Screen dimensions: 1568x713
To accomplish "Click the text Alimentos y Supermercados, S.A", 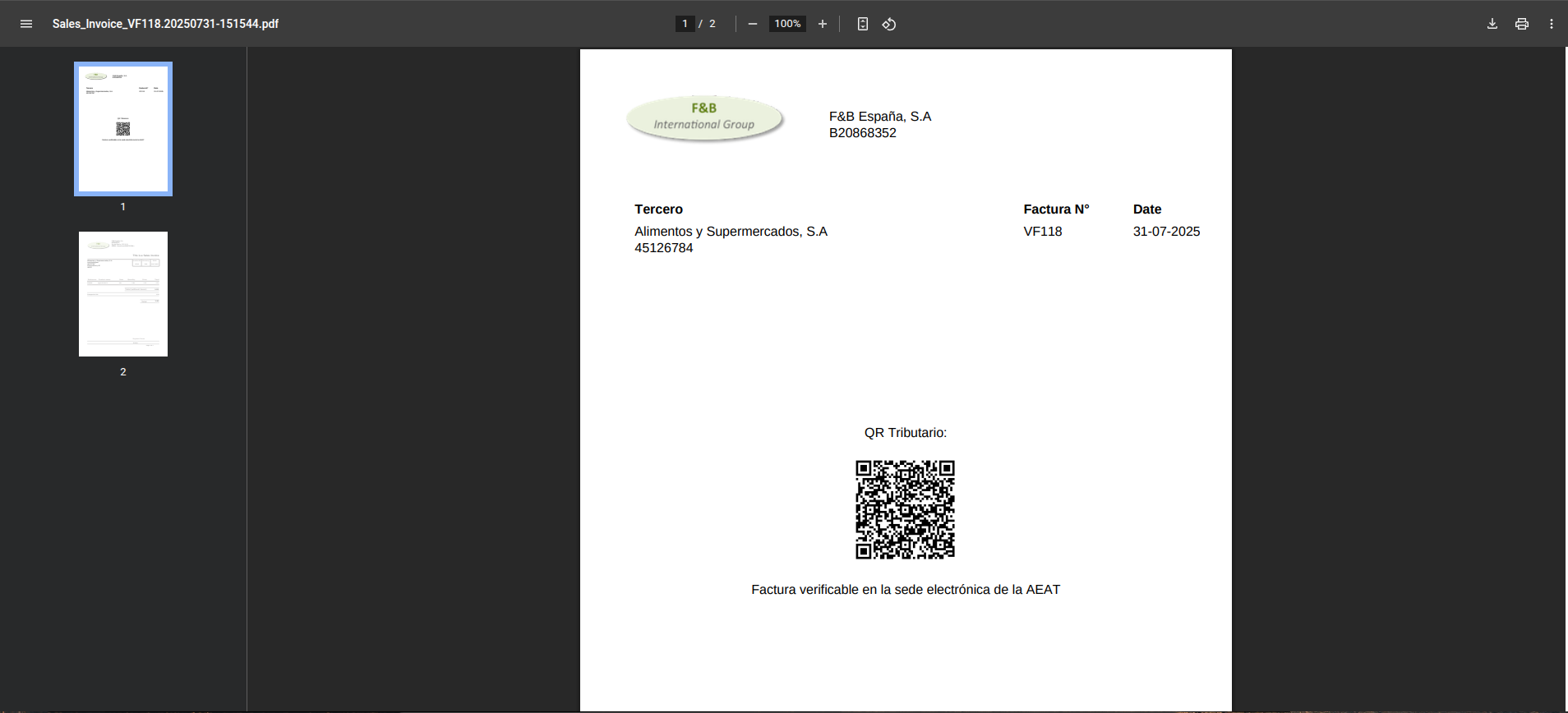I will 731,232.
